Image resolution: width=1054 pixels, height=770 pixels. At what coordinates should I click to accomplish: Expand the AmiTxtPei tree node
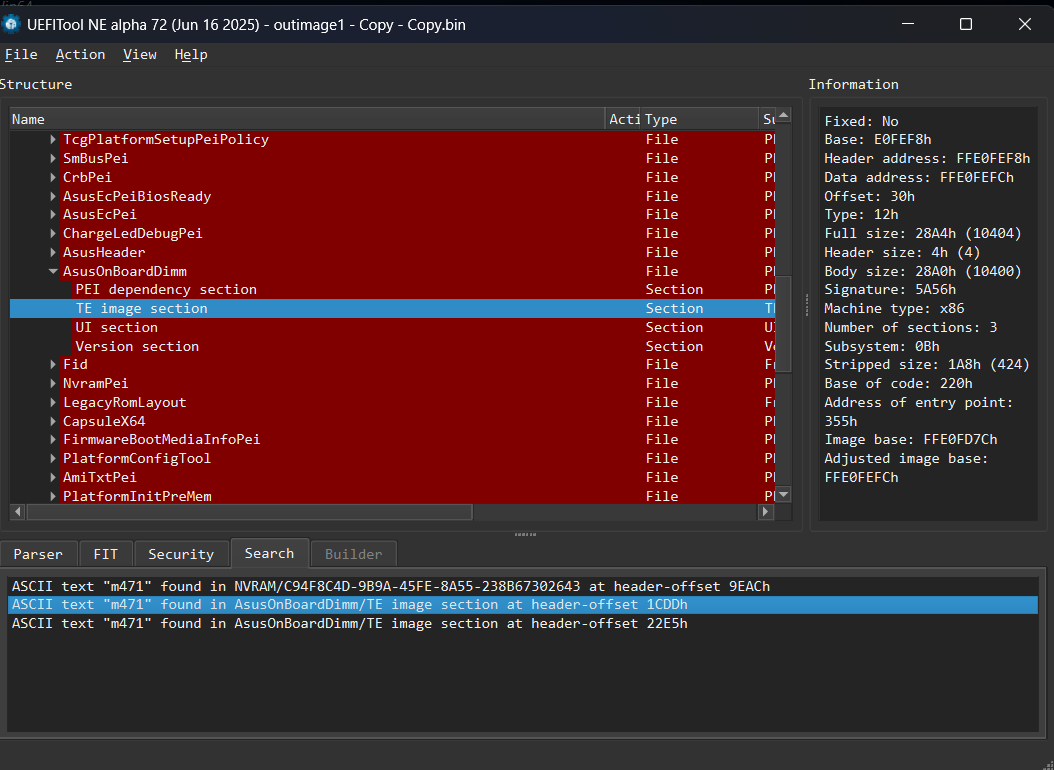(53, 477)
